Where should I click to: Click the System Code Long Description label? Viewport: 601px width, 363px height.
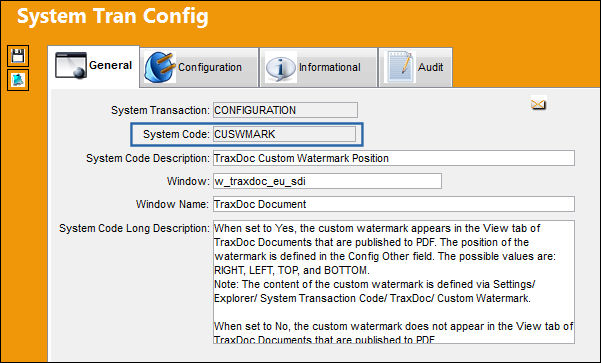pos(135,228)
